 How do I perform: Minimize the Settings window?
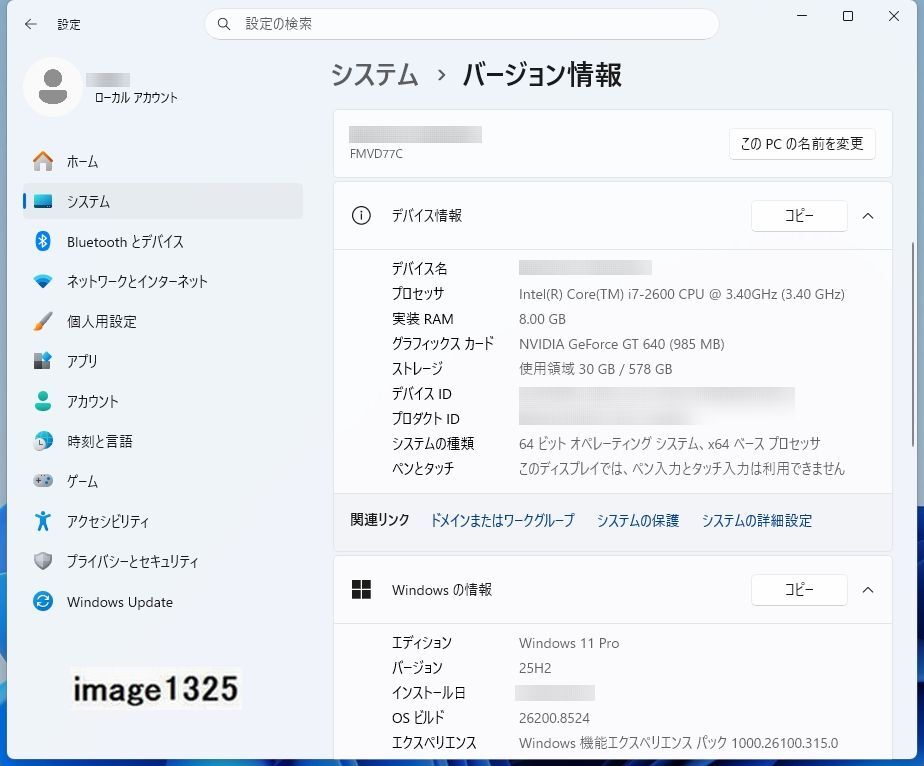tap(802, 16)
